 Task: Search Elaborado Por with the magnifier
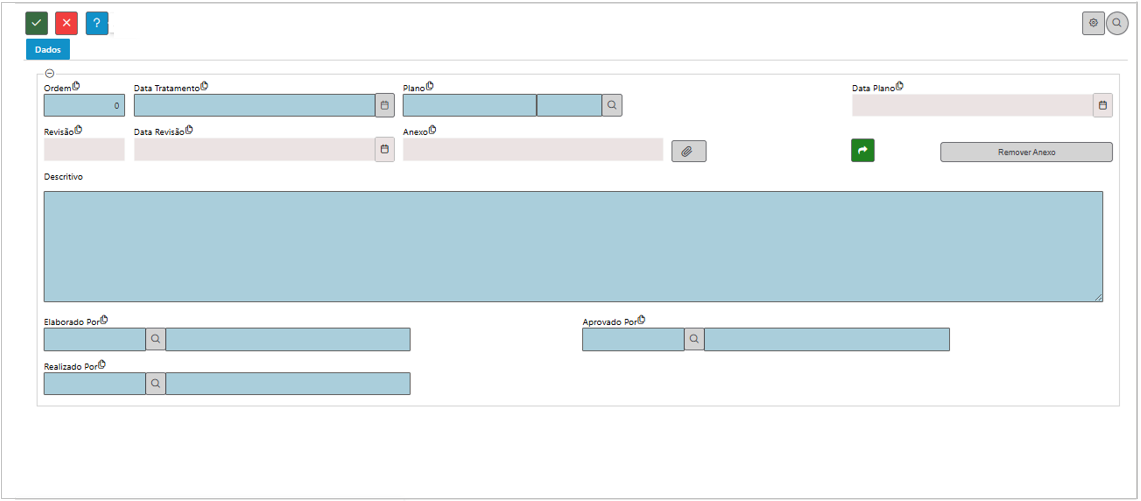point(156,339)
